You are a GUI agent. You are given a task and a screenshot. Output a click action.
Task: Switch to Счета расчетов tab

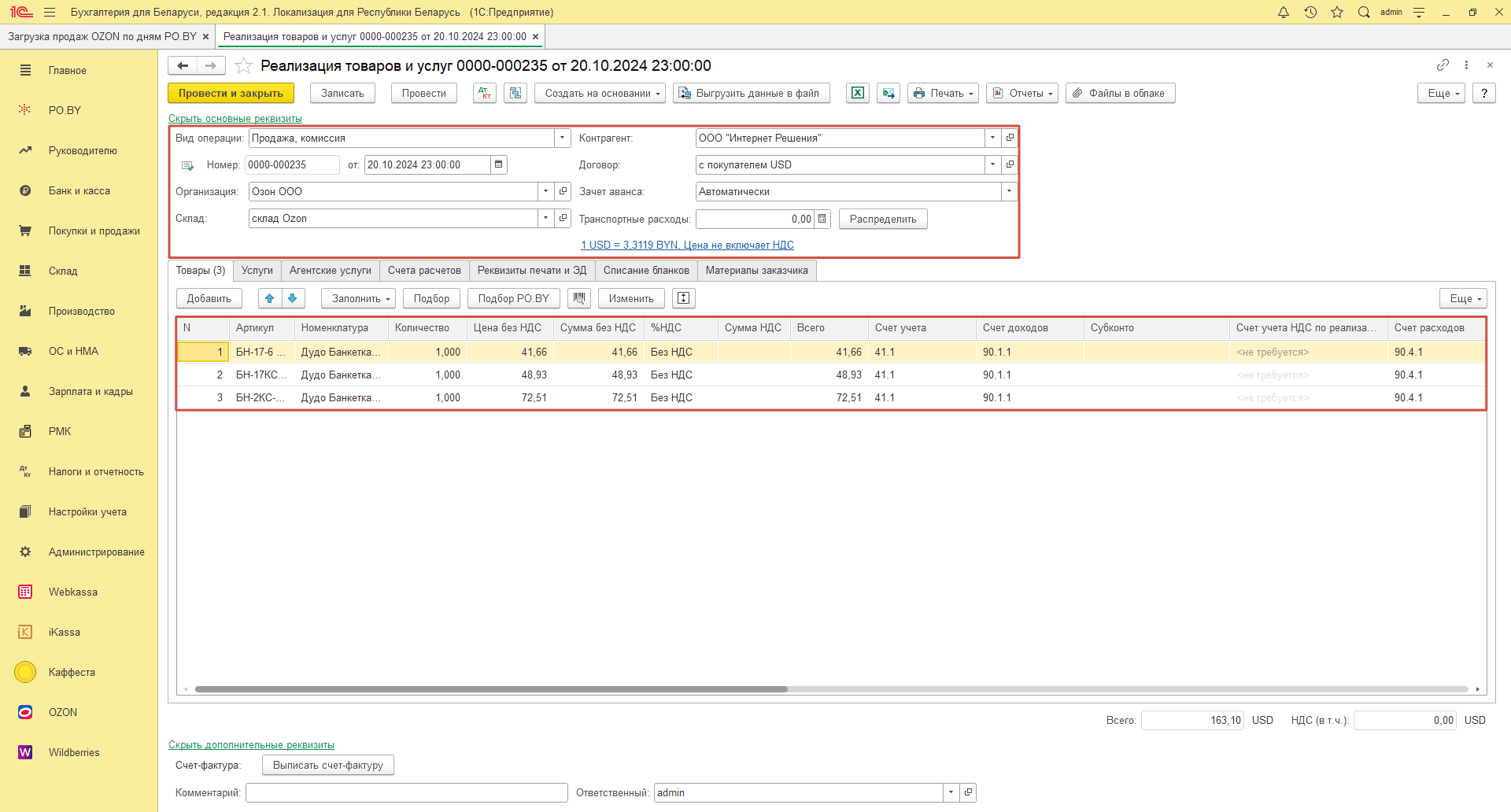click(424, 271)
